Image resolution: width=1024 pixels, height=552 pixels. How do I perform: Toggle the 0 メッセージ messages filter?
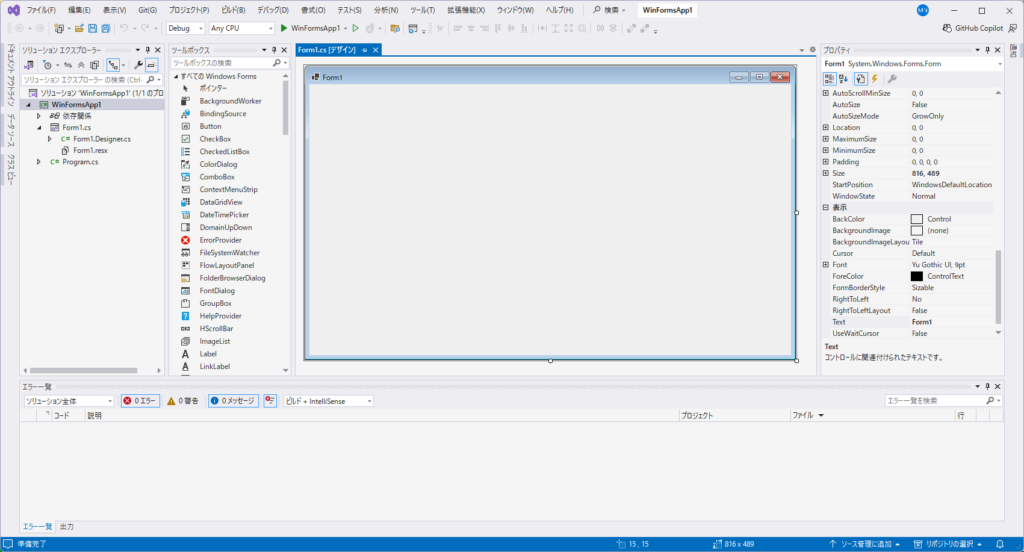click(x=232, y=401)
